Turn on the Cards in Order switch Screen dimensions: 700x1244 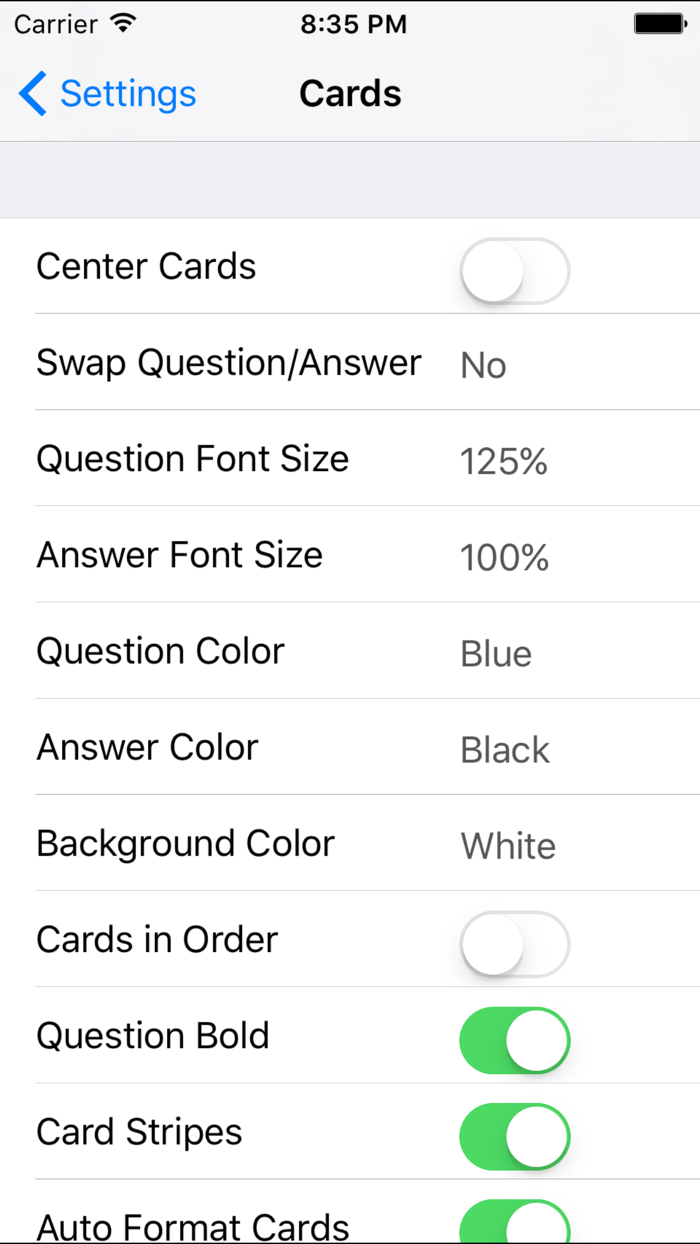tap(515, 943)
